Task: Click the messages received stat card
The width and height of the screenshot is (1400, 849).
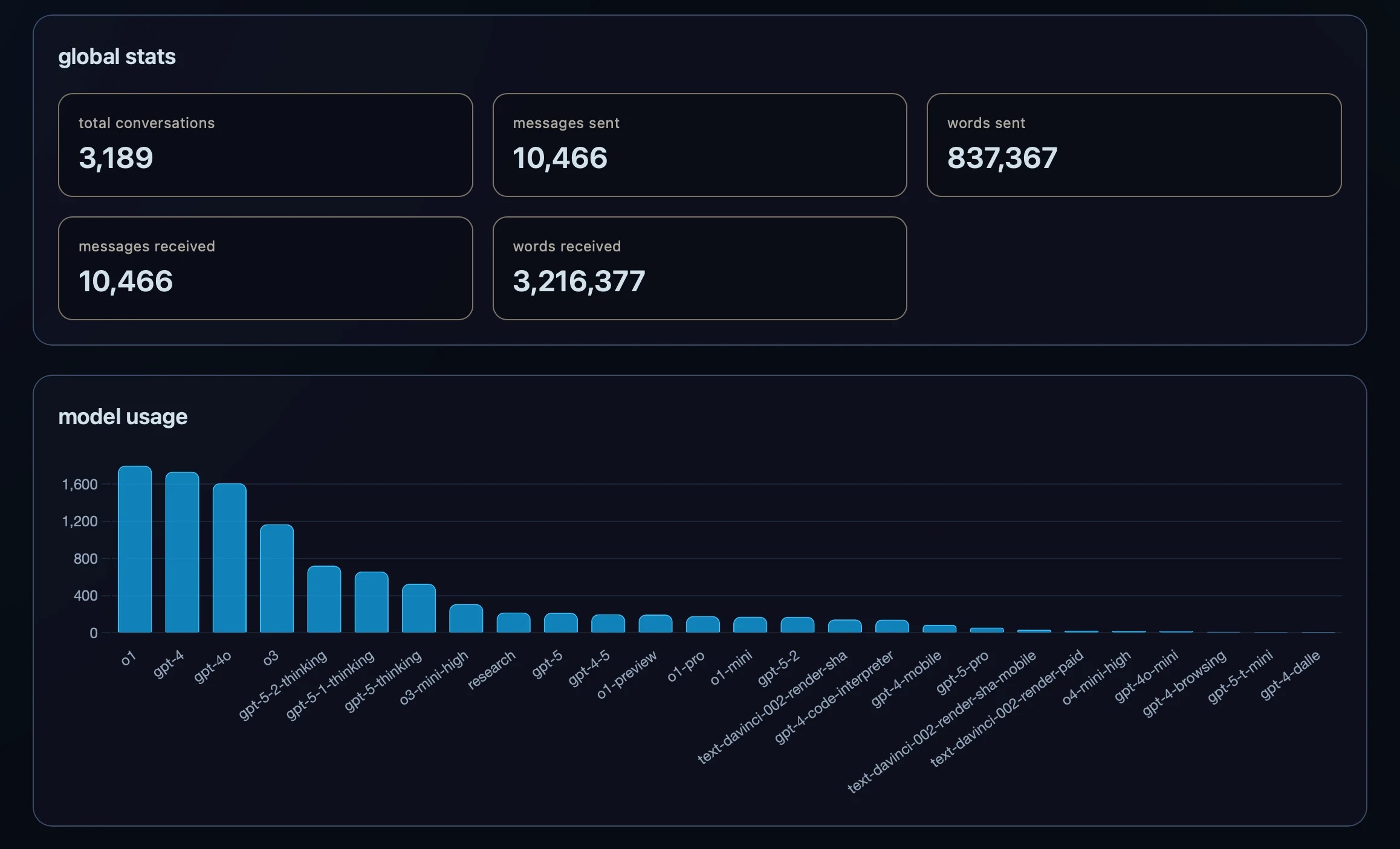Action: (265, 268)
